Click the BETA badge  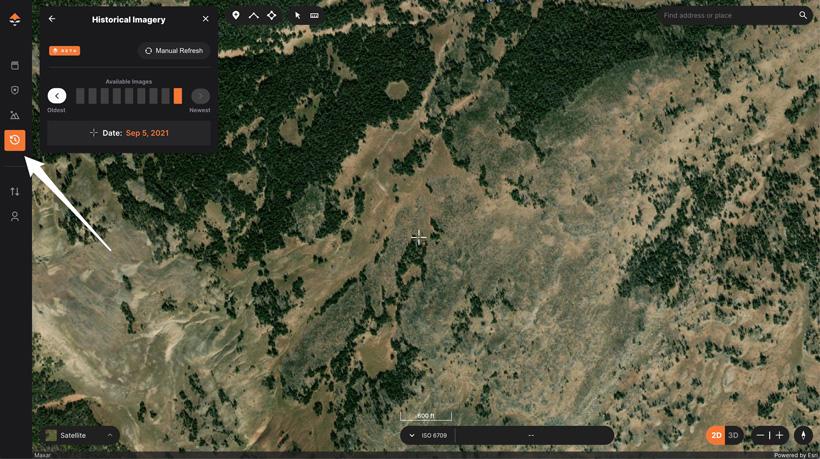coord(64,51)
